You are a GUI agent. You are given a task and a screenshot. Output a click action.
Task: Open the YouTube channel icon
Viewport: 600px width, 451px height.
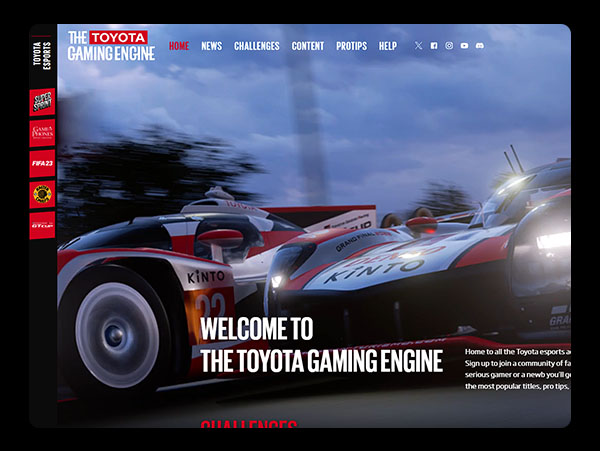[x=464, y=46]
